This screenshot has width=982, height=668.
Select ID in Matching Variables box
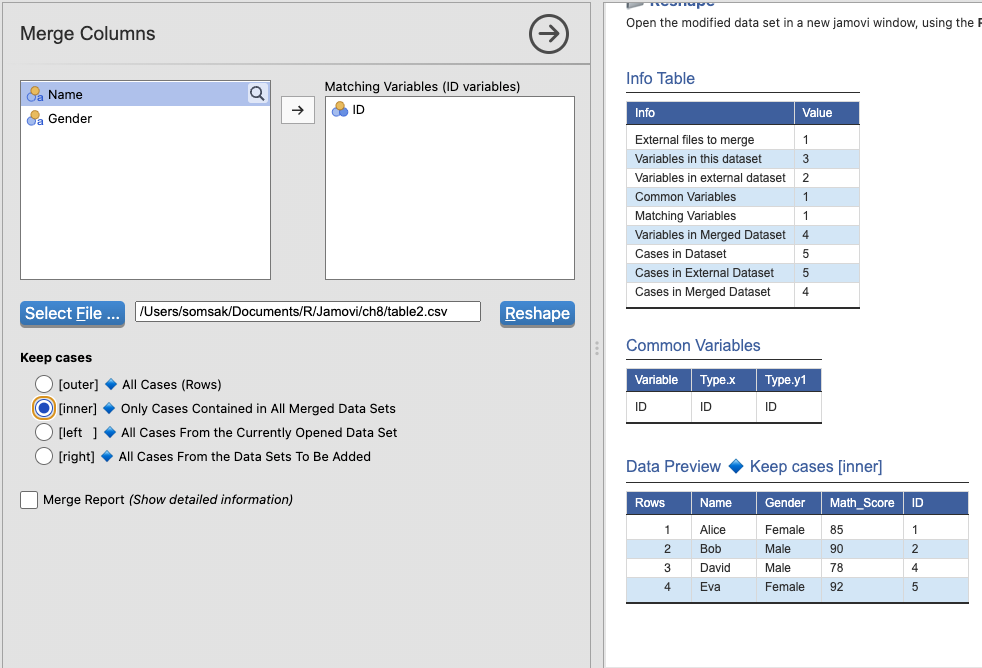pos(358,110)
